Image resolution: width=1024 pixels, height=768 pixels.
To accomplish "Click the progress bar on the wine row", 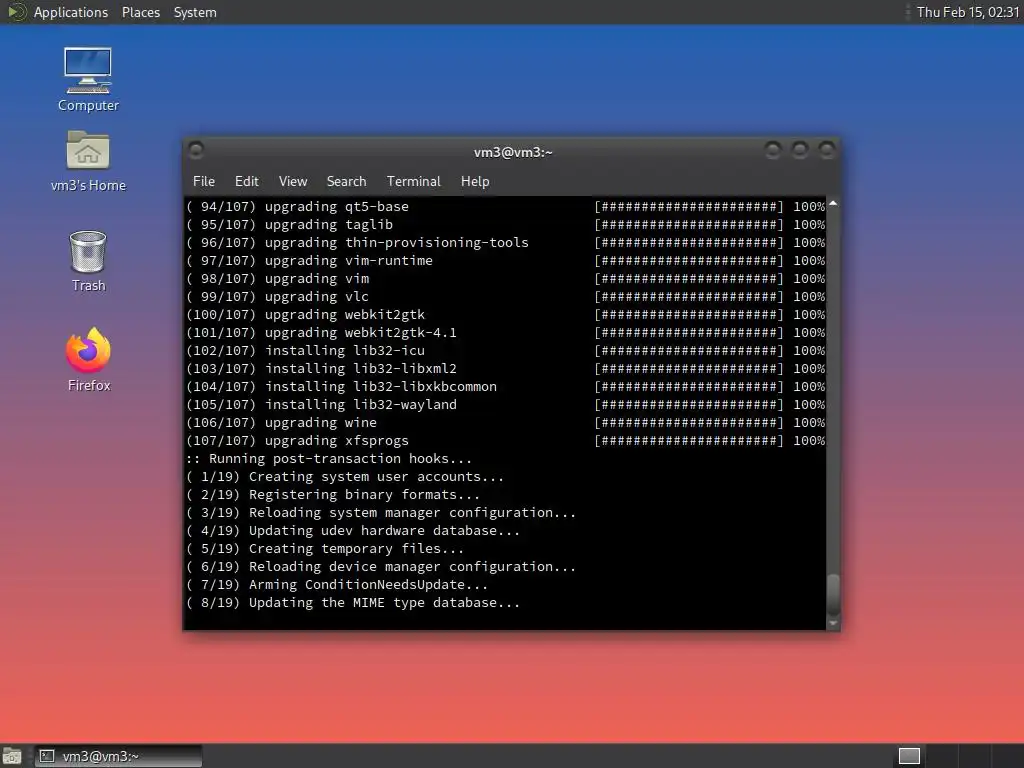I will pyautogui.click(x=688, y=423).
